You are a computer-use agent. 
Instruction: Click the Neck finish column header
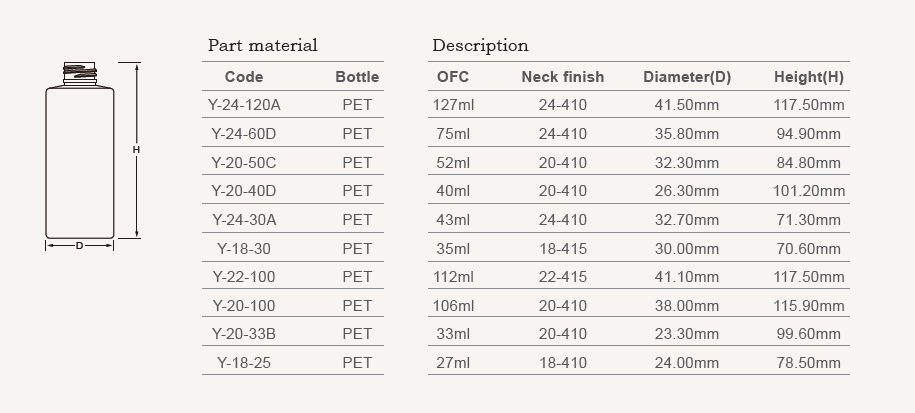(563, 77)
